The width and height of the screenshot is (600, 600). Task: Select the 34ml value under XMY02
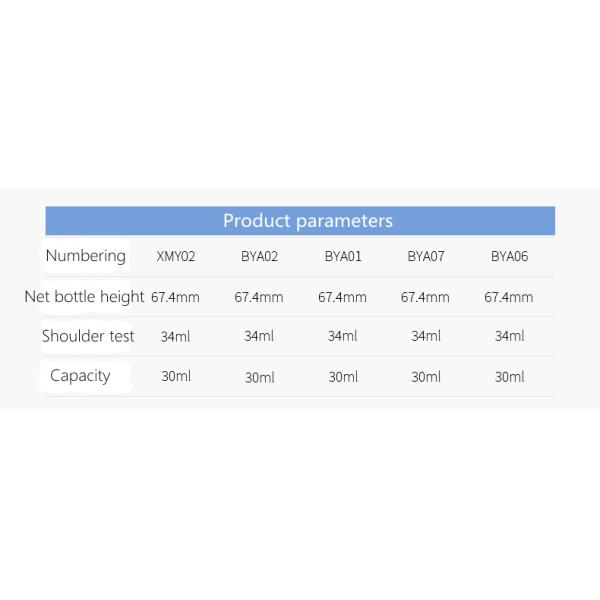176,337
